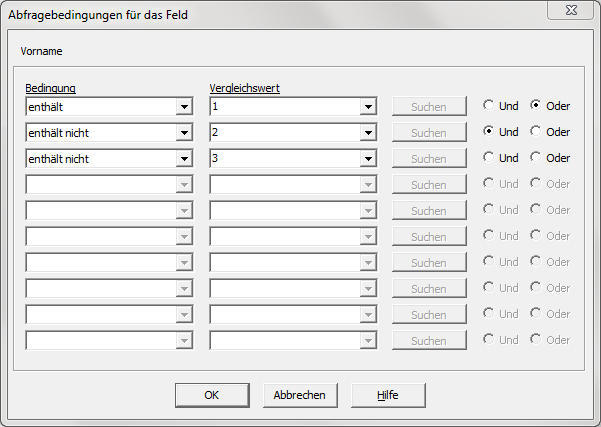Expand Vergleichswert dropdown with value 3
Image resolution: width=601 pixels, height=427 pixels.
point(368,158)
